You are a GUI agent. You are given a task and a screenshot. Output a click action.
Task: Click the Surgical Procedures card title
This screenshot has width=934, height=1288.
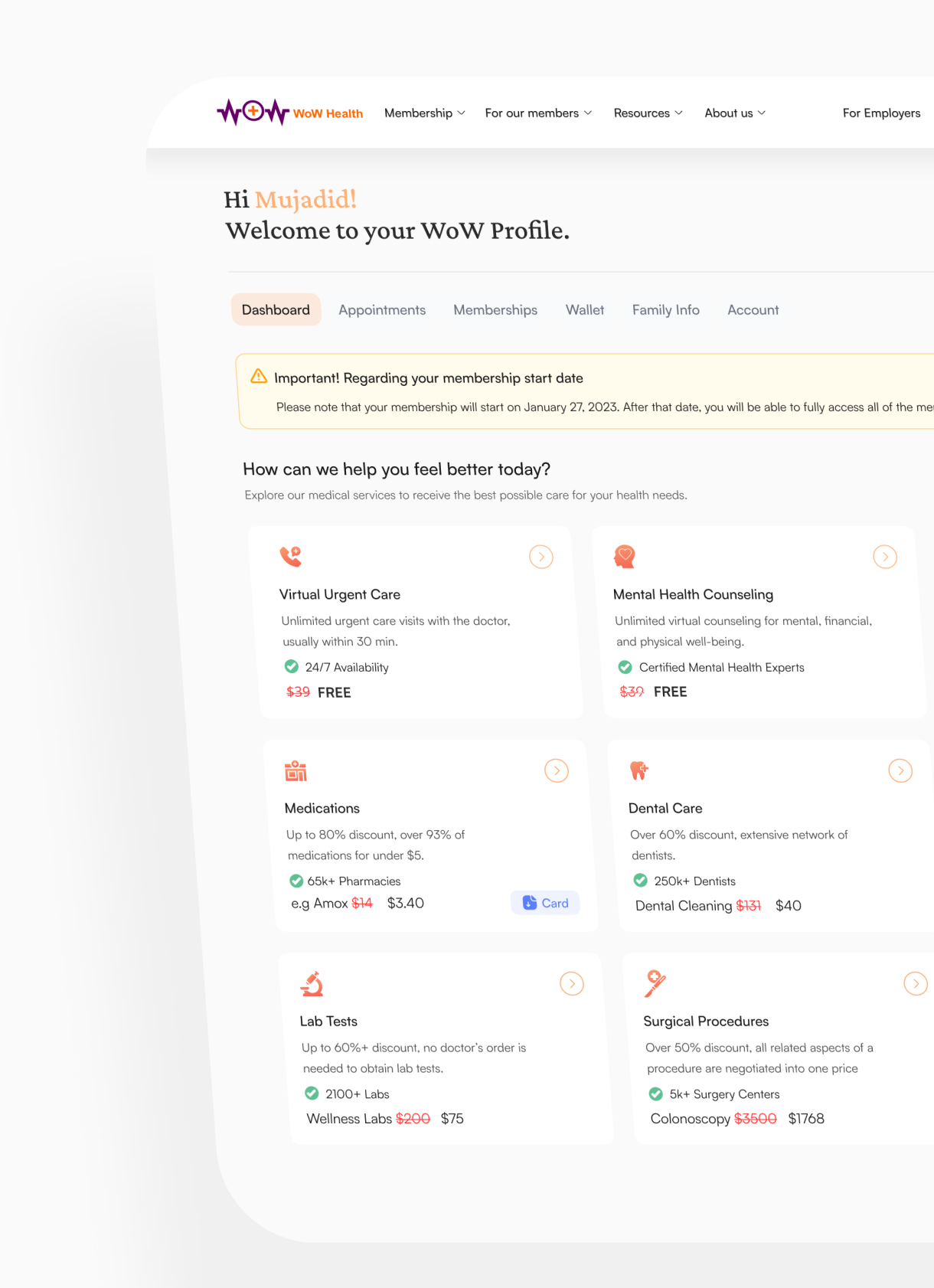[706, 1021]
